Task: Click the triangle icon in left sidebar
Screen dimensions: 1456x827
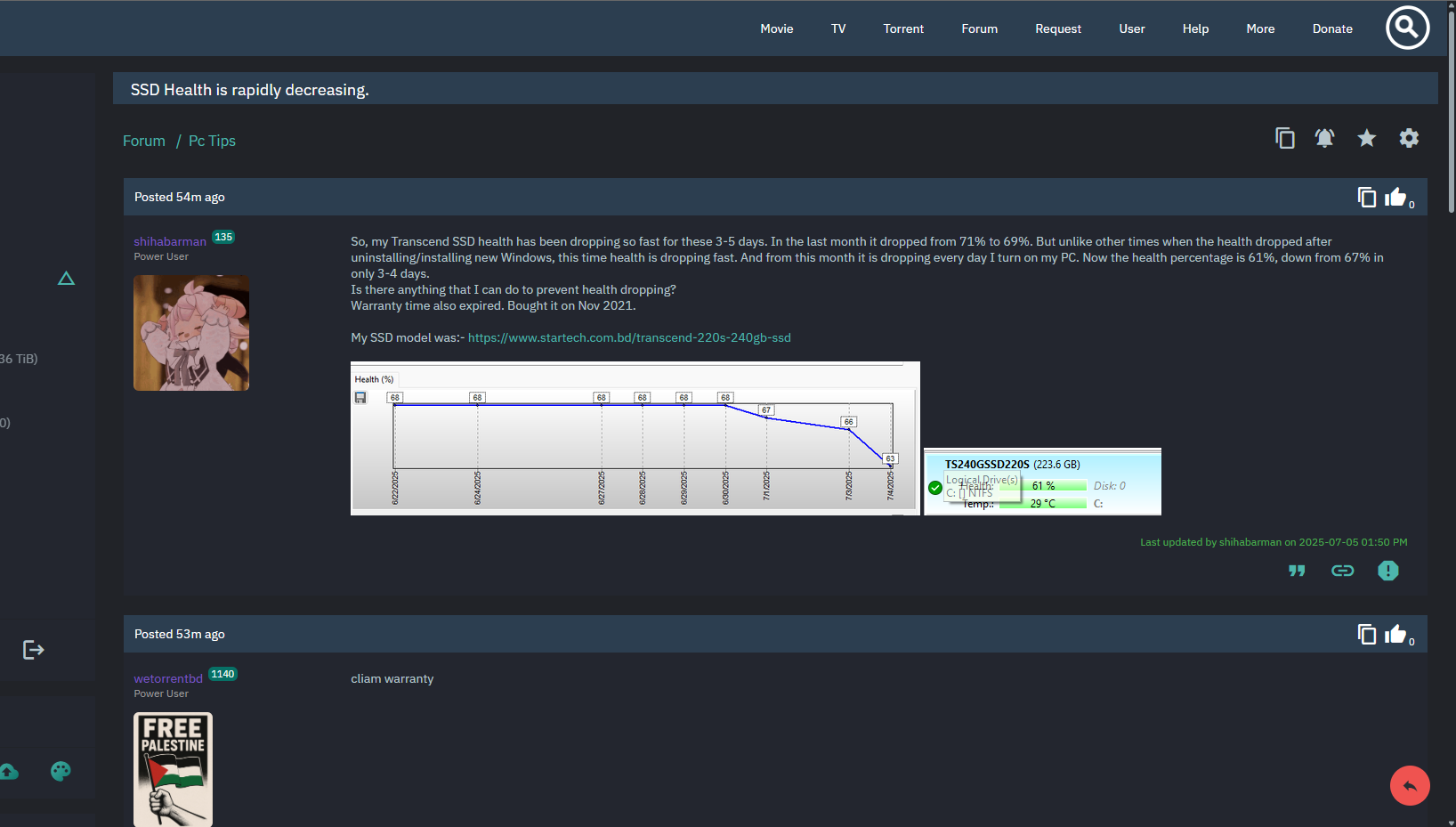Action: tap(66, 279)
